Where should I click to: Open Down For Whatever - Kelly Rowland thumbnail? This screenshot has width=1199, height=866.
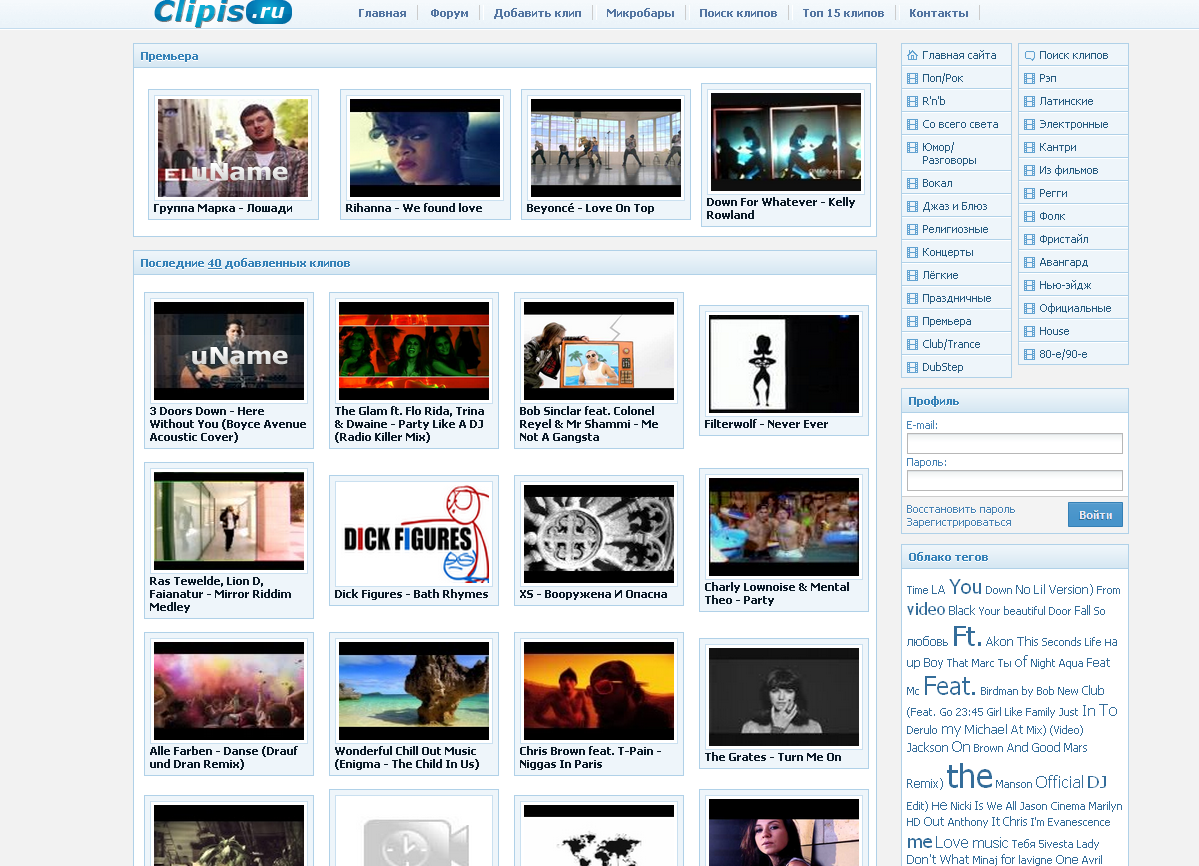(785, 142)
